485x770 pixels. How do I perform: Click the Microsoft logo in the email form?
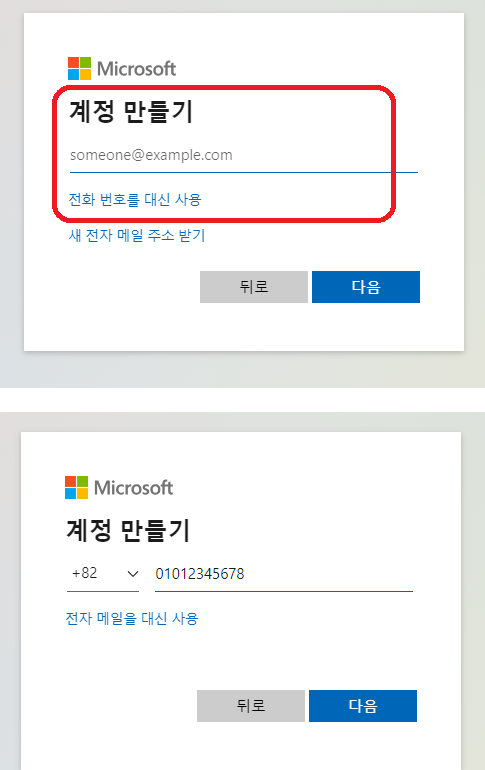(x=122, y=68)
